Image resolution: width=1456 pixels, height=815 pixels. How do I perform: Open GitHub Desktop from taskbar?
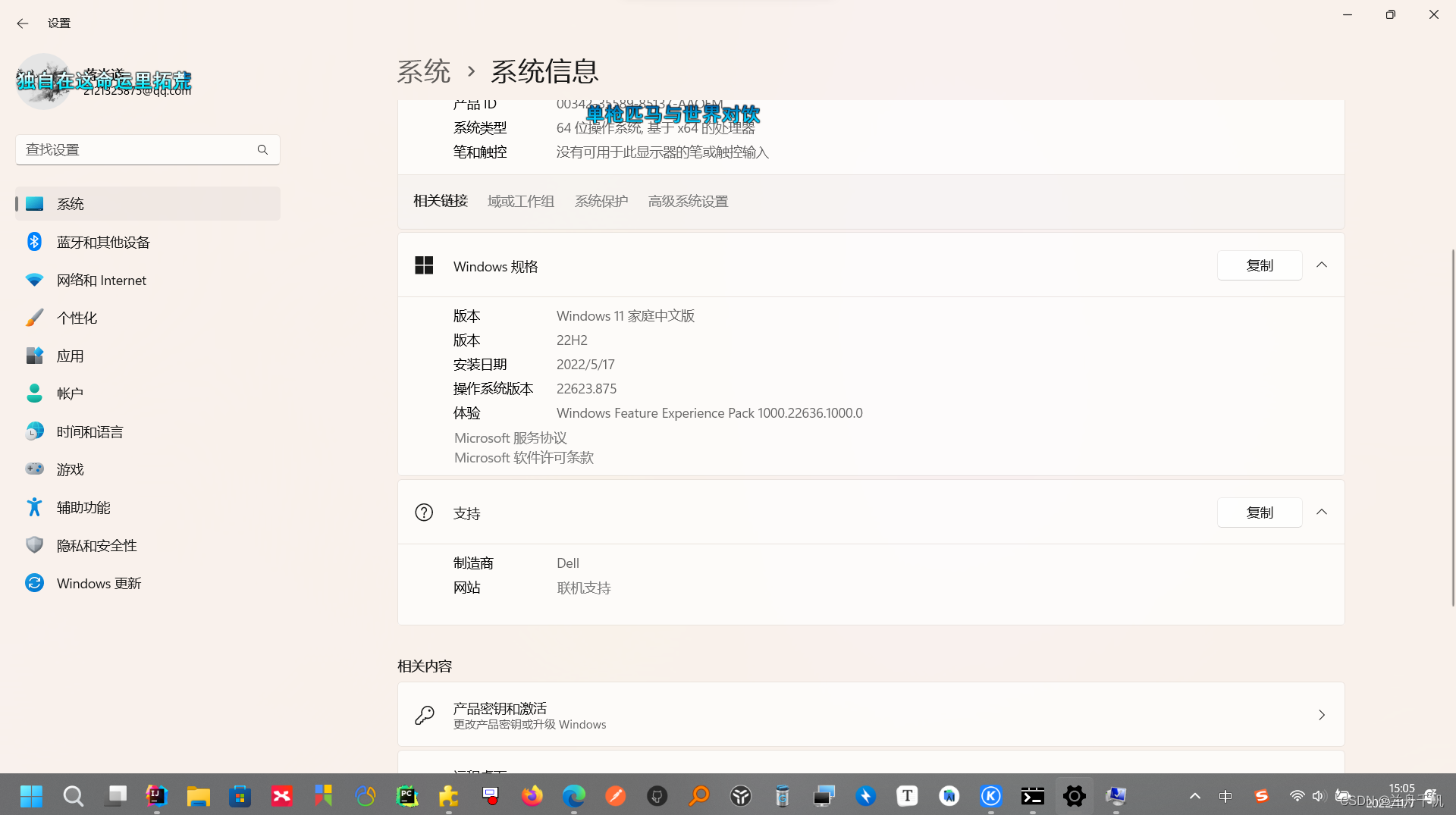pos(657,796)
